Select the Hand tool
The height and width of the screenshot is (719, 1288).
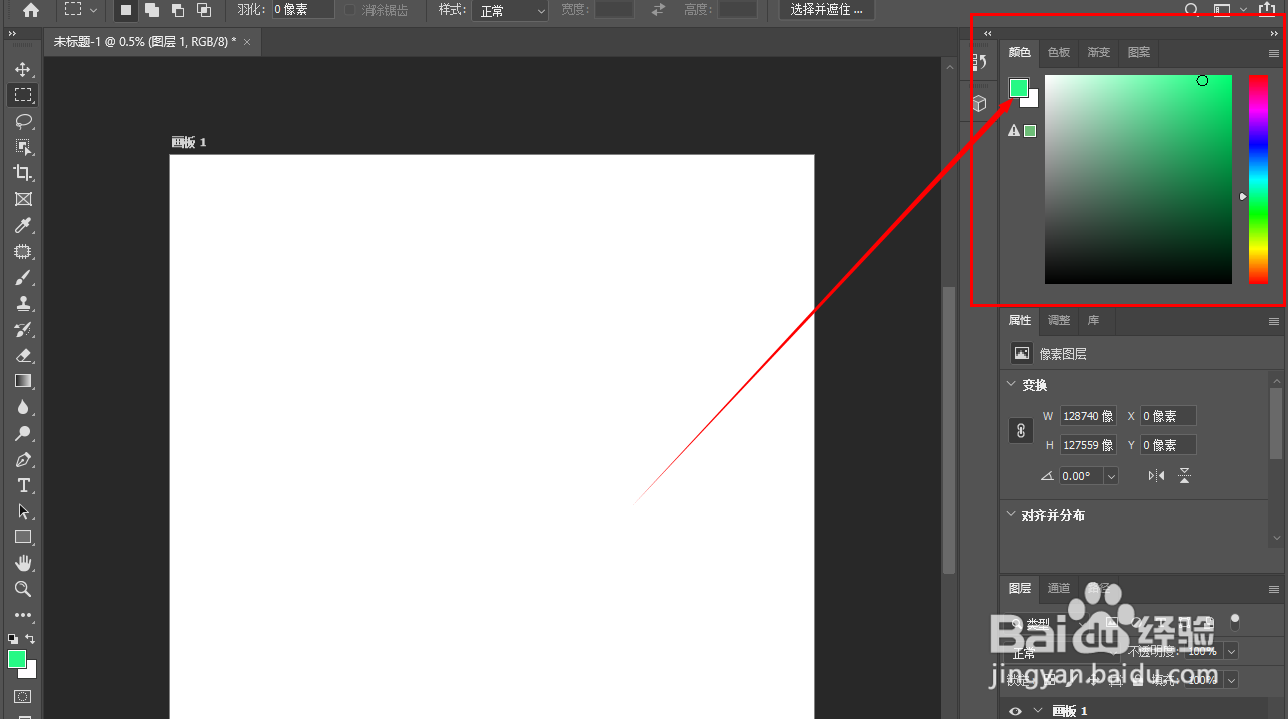click(x=23, y=563)
